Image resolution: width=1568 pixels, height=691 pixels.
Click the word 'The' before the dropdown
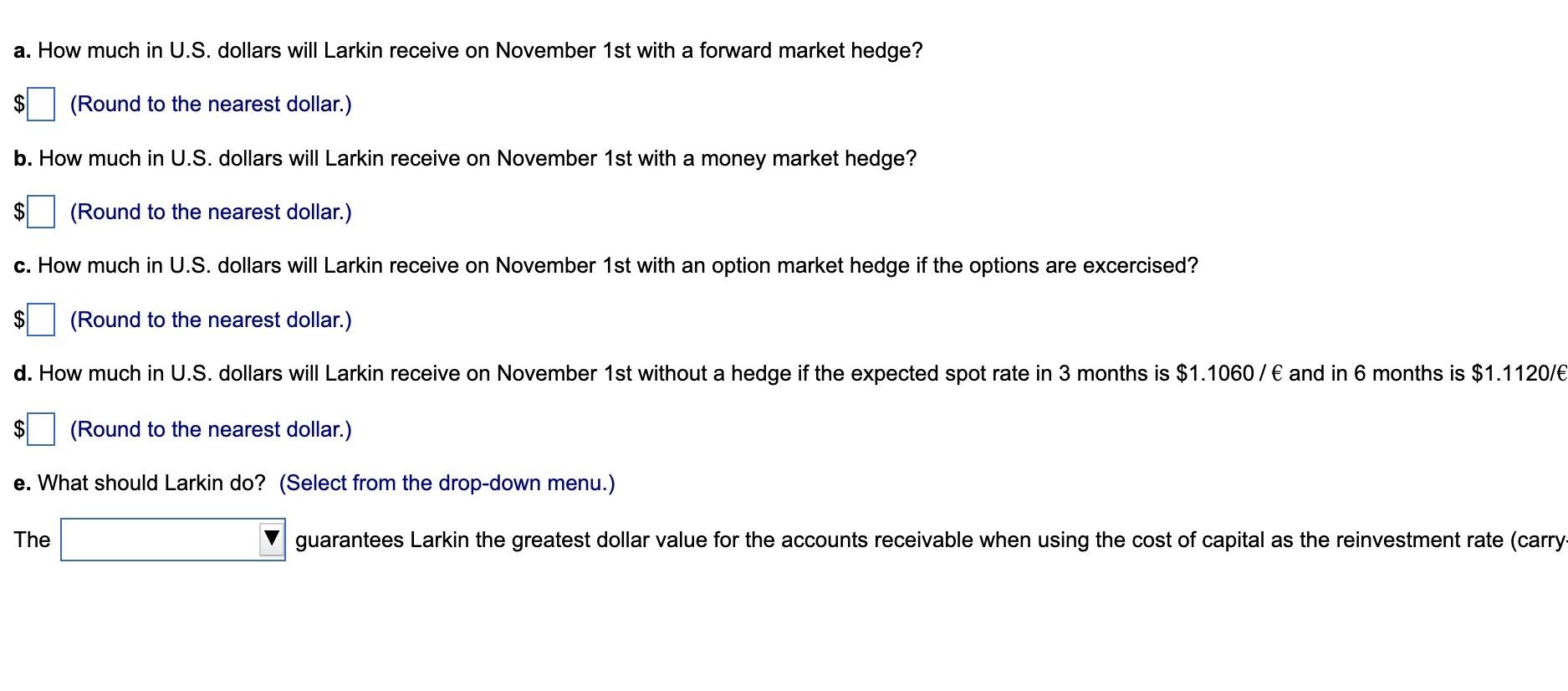31,539
